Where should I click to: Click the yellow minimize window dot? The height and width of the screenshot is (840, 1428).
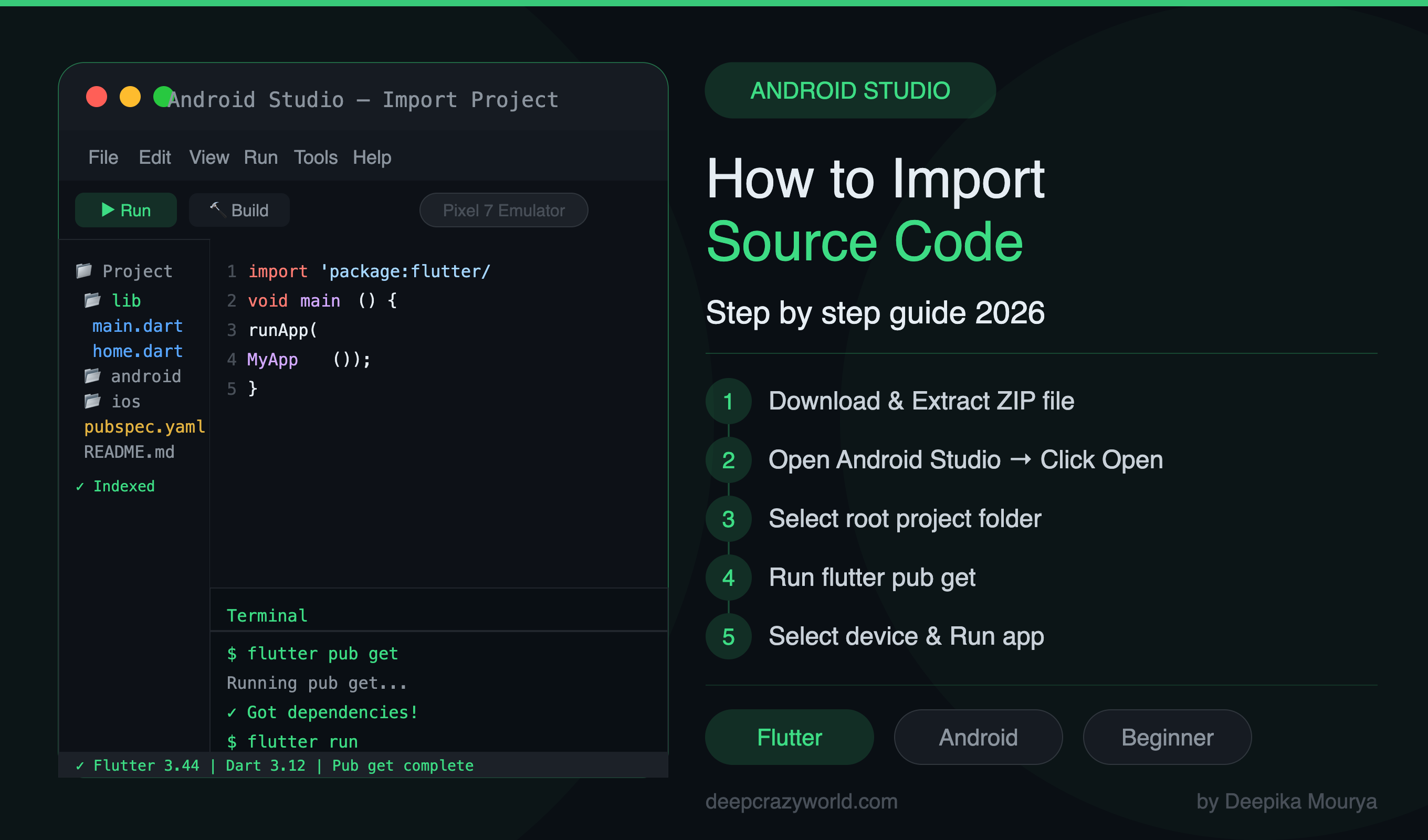pyautogui.click(x=130, y=97)
